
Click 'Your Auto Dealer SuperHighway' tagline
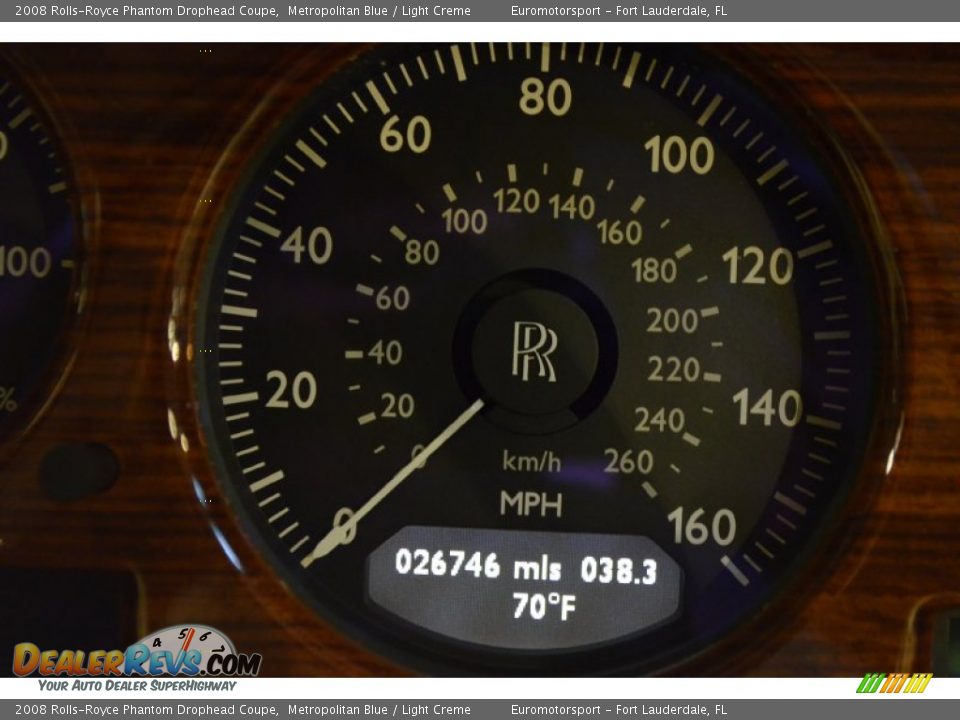point(137,686)
